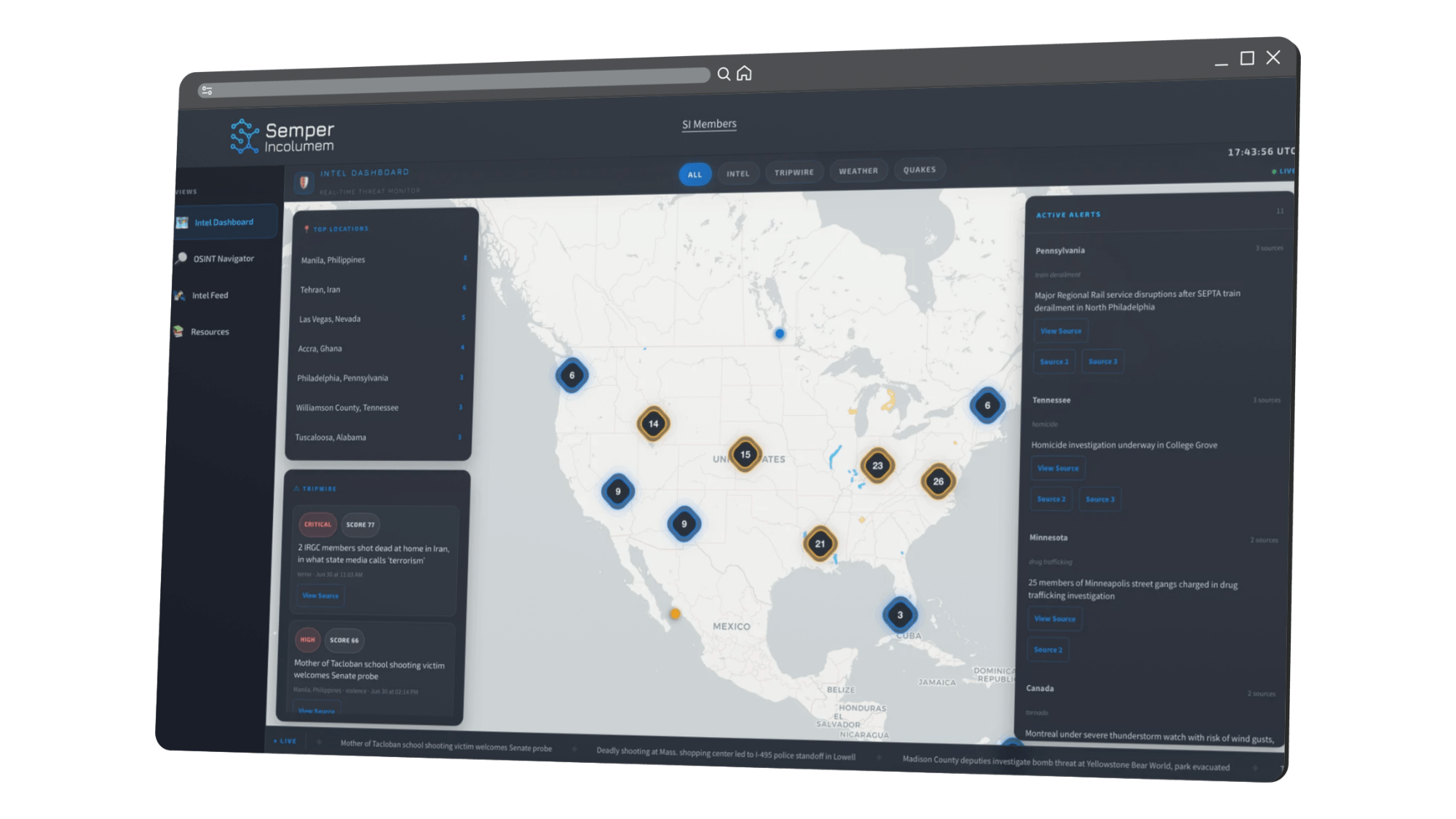Click the search magnifier icon in address bar
The width and height of the screenshot is (1456, 819).
(x=724, y=74)
